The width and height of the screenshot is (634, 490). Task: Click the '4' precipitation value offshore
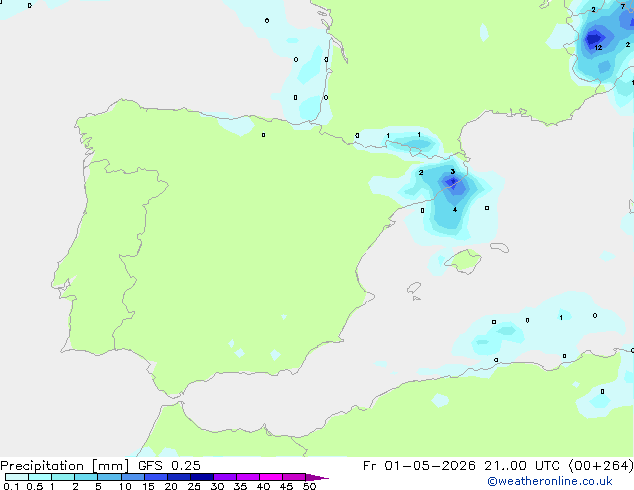coord(455,209)
